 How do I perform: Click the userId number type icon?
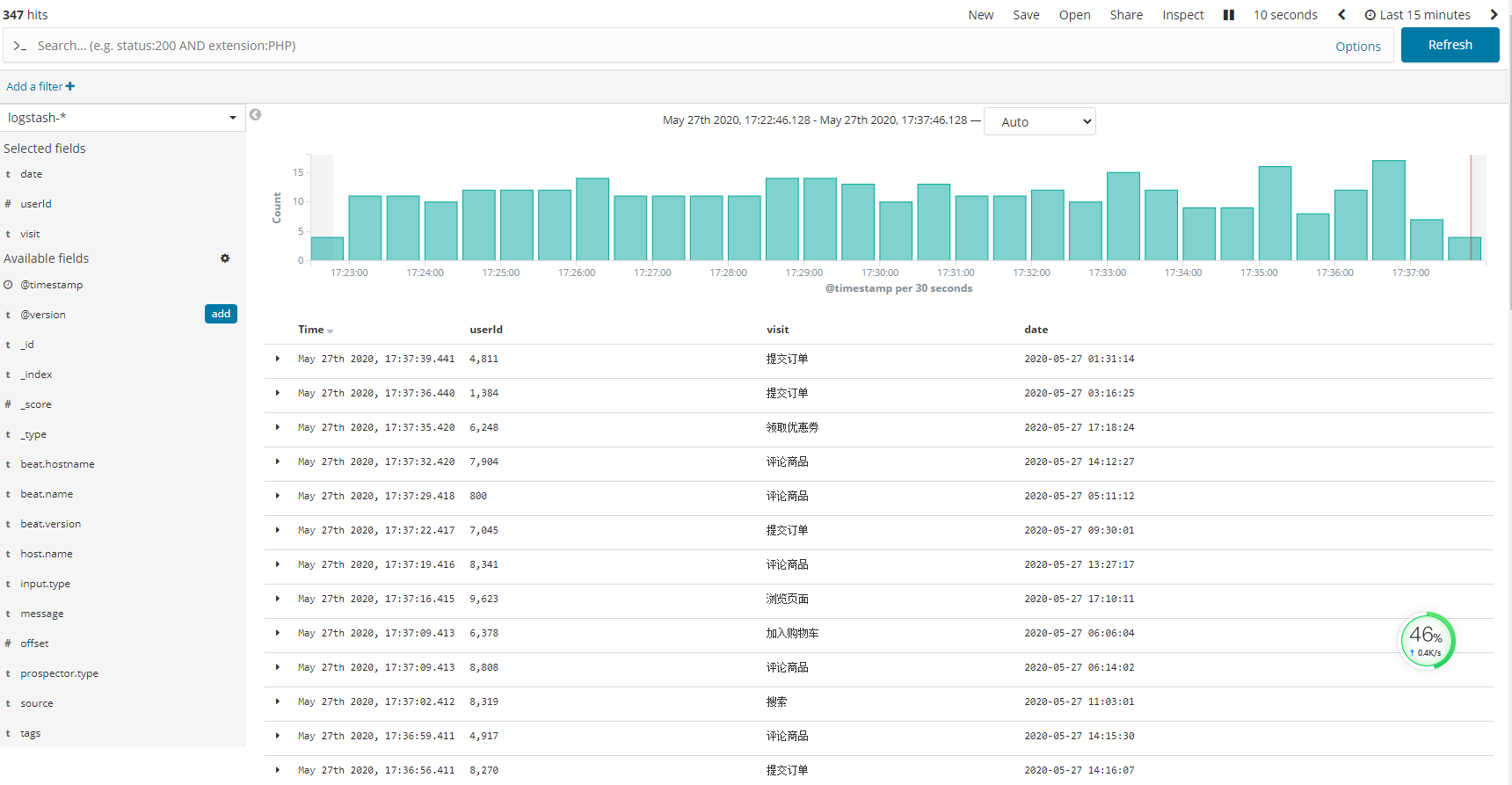click(8, 204)
